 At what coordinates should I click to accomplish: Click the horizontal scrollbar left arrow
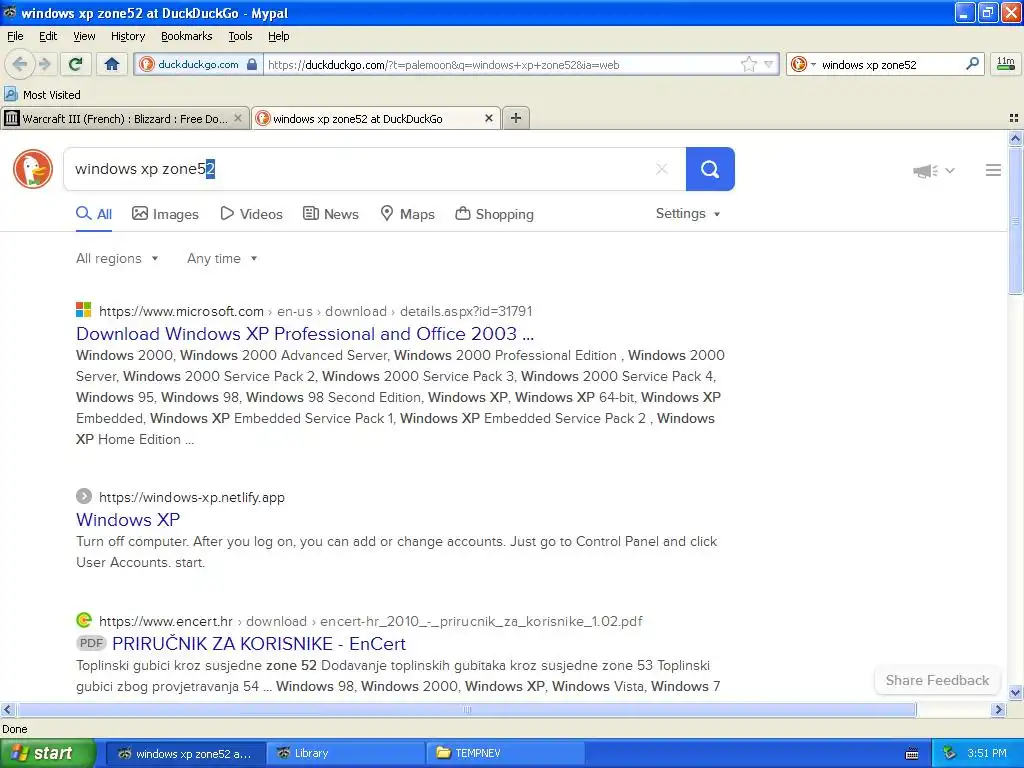point(7,710)
